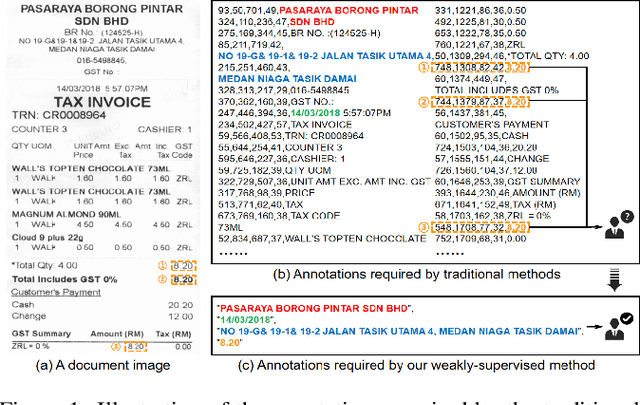The image size is (640, 405).
Task: Click '12.00' change amount on the receipt image
Action: (x=180, y=316)
